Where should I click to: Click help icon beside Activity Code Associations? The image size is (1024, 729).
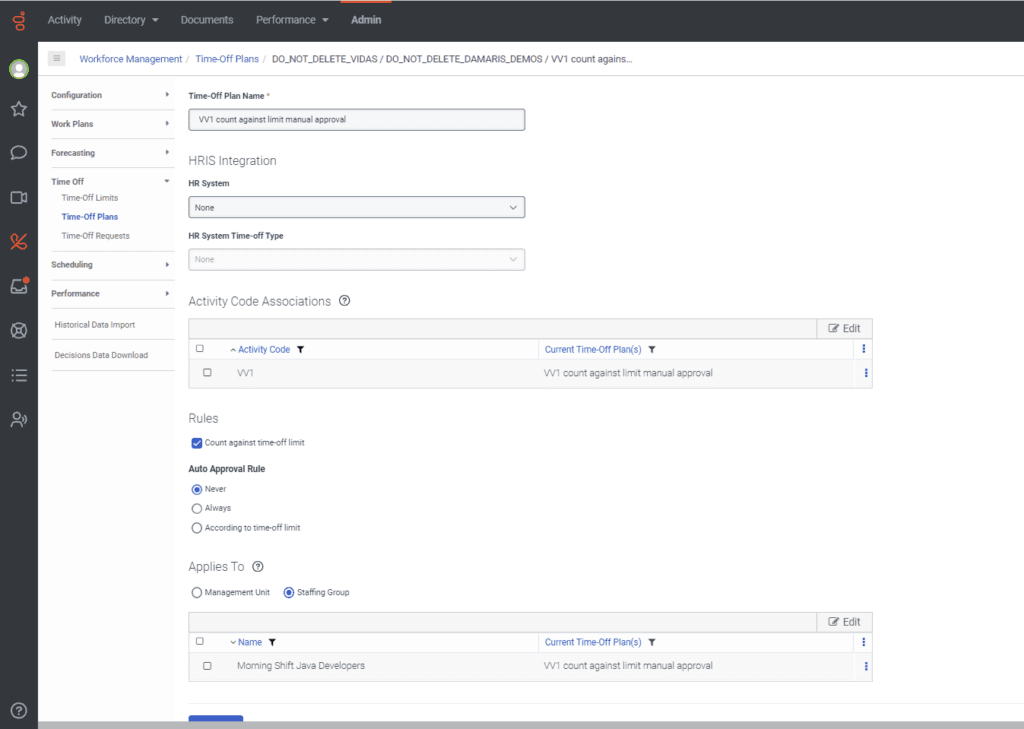[x=344, y=300]
